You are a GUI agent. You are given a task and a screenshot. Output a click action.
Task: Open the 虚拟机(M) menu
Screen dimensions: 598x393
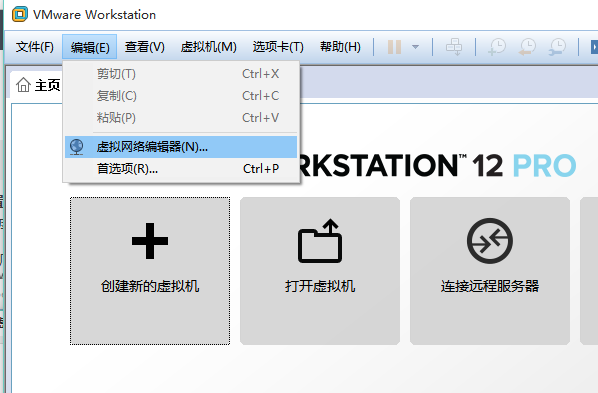pos(208,47)
